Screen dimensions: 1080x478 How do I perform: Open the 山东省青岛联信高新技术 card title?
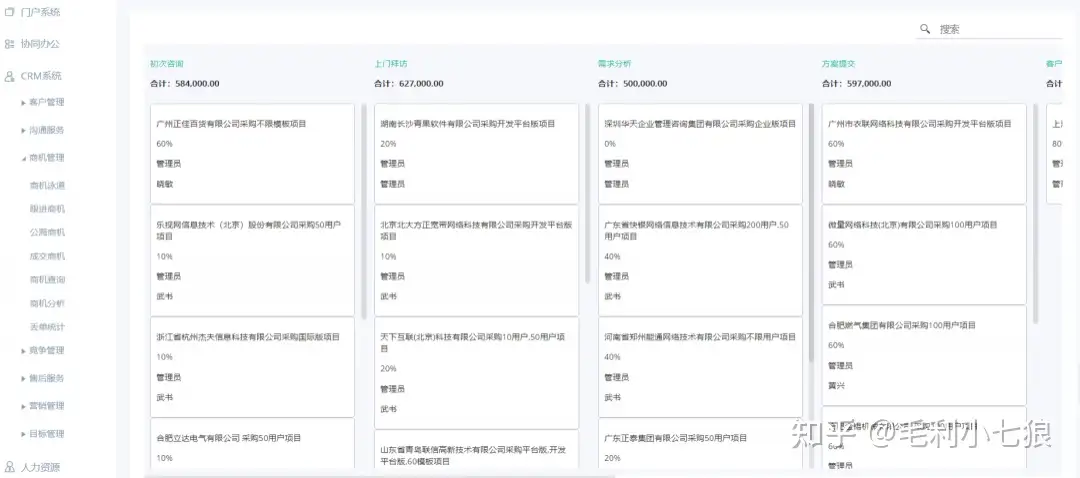coord(473,455)
